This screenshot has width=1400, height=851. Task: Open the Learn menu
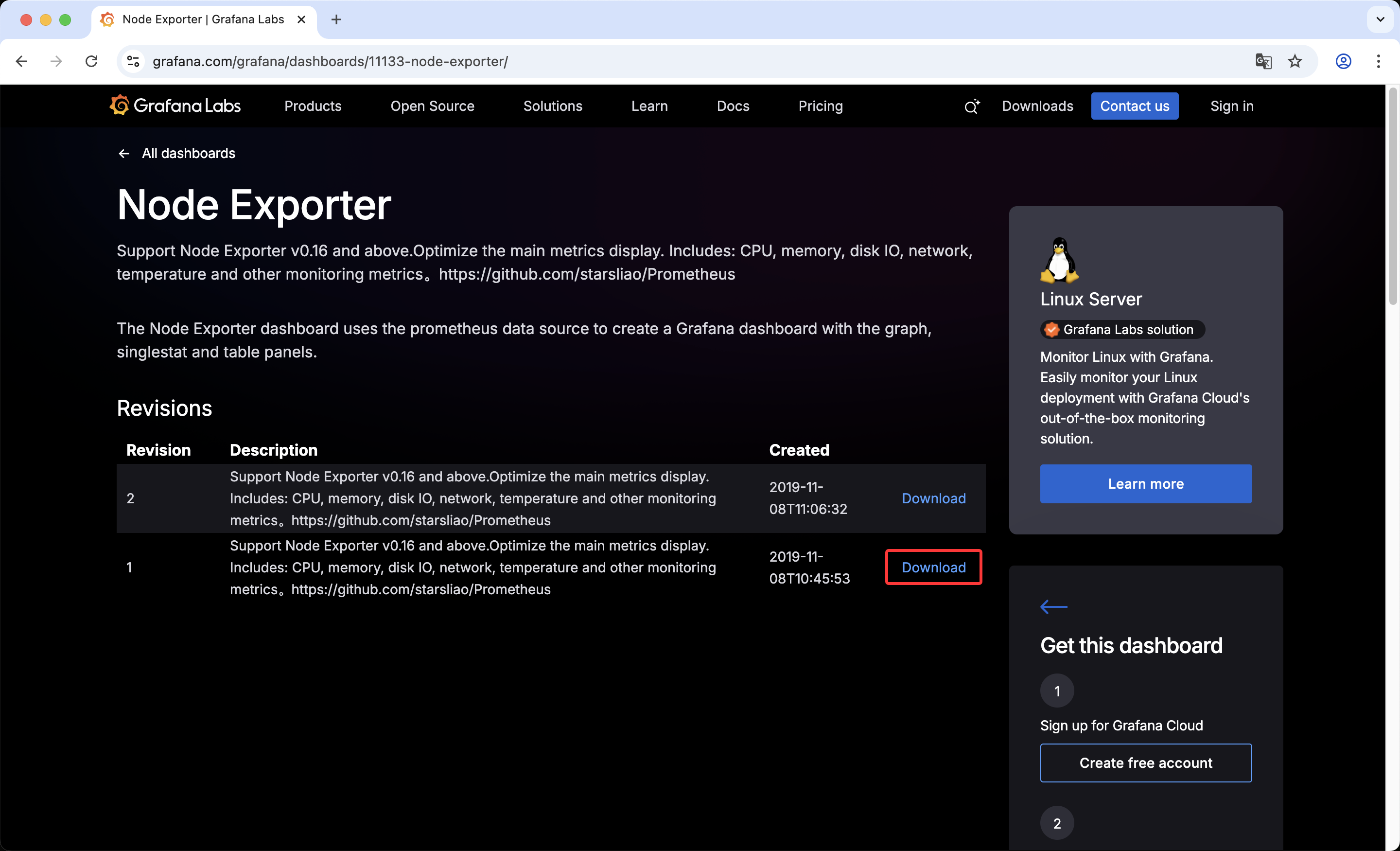click(x=649, y=106)
